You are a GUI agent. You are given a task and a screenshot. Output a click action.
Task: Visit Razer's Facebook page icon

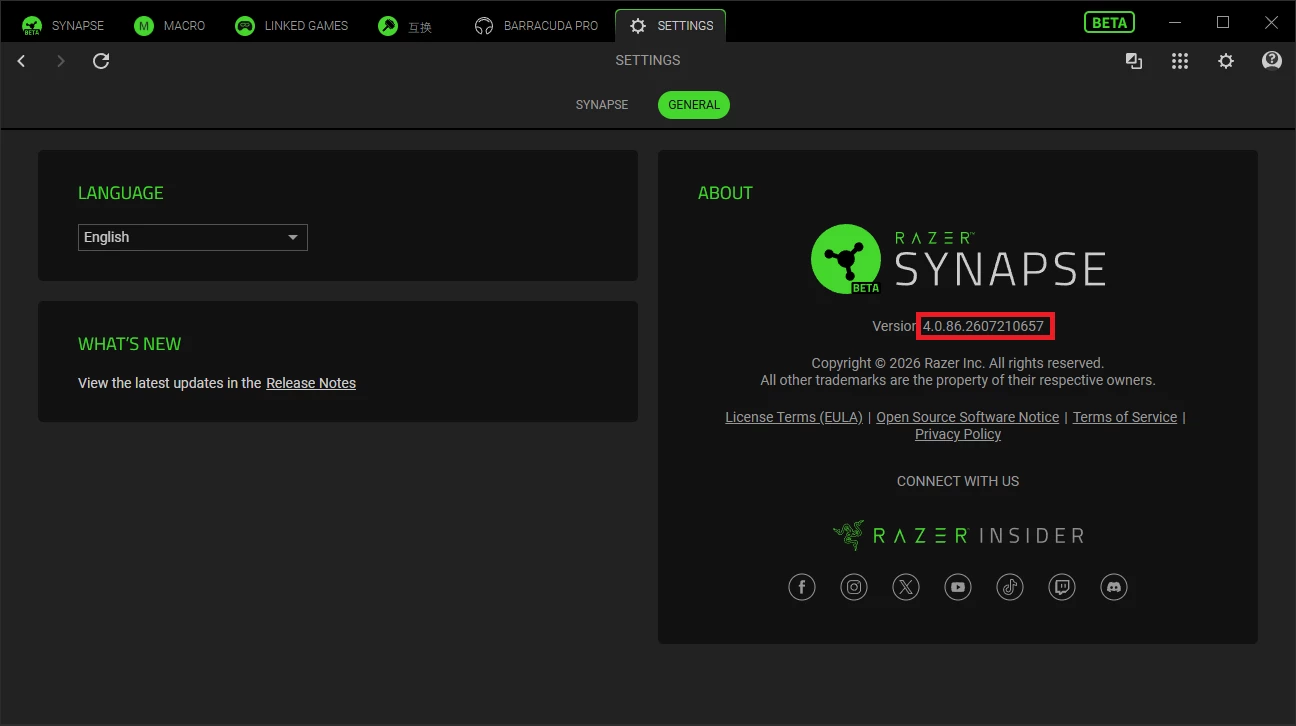[x=802, y=587]
